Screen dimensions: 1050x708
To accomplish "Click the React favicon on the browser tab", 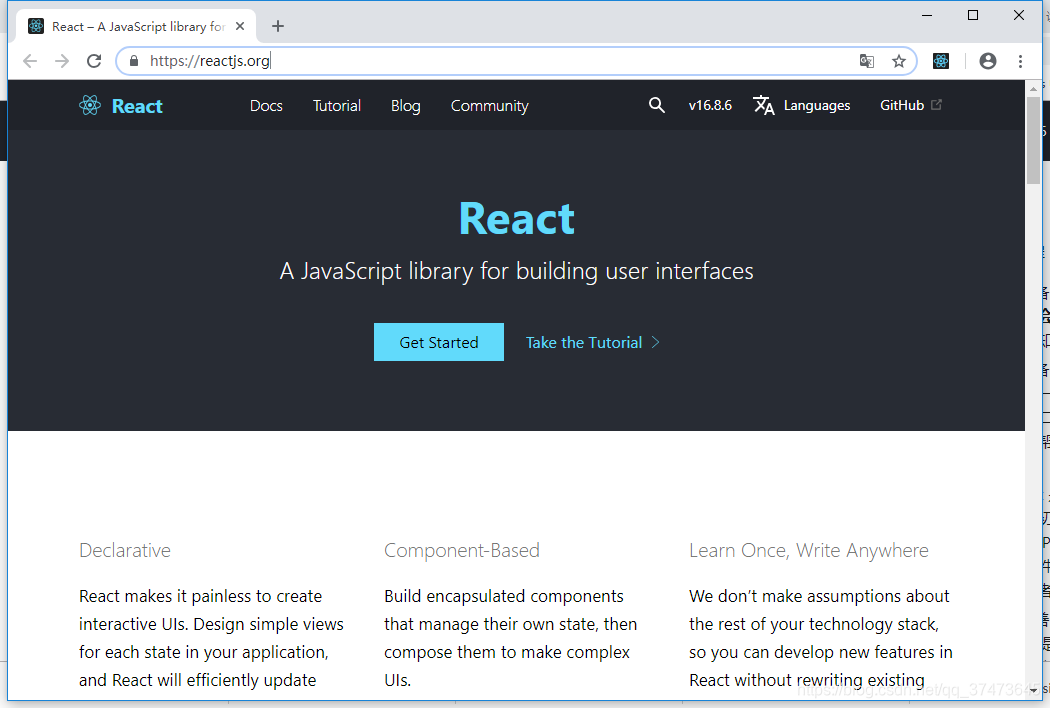I will tap(35, 26).
